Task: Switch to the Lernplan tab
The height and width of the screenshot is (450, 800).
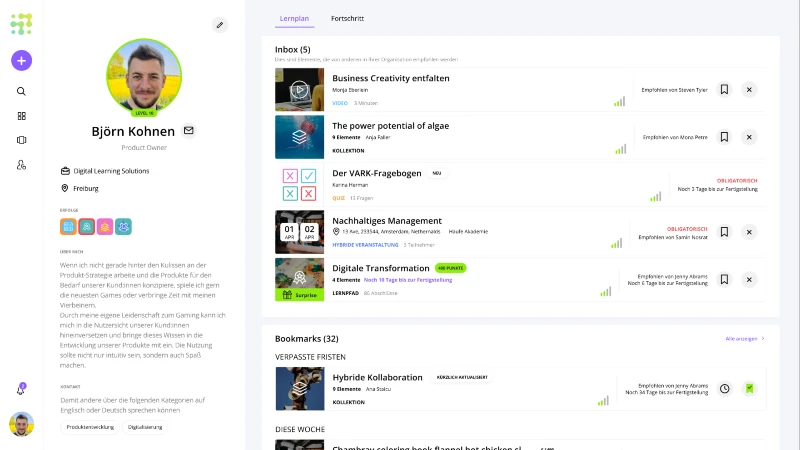Action: (x=294, y=18)
